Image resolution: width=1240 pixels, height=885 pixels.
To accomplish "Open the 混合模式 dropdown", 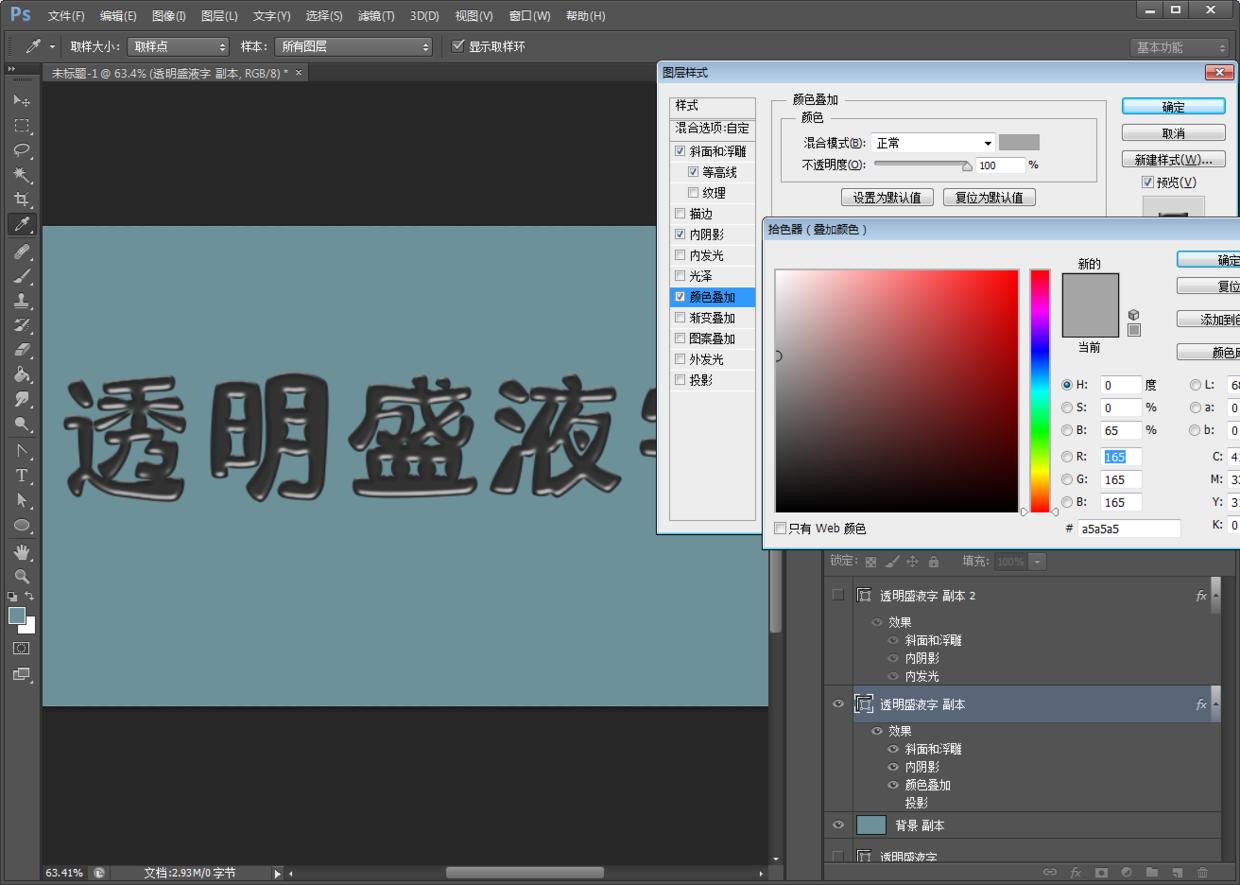I will point(986,142).
